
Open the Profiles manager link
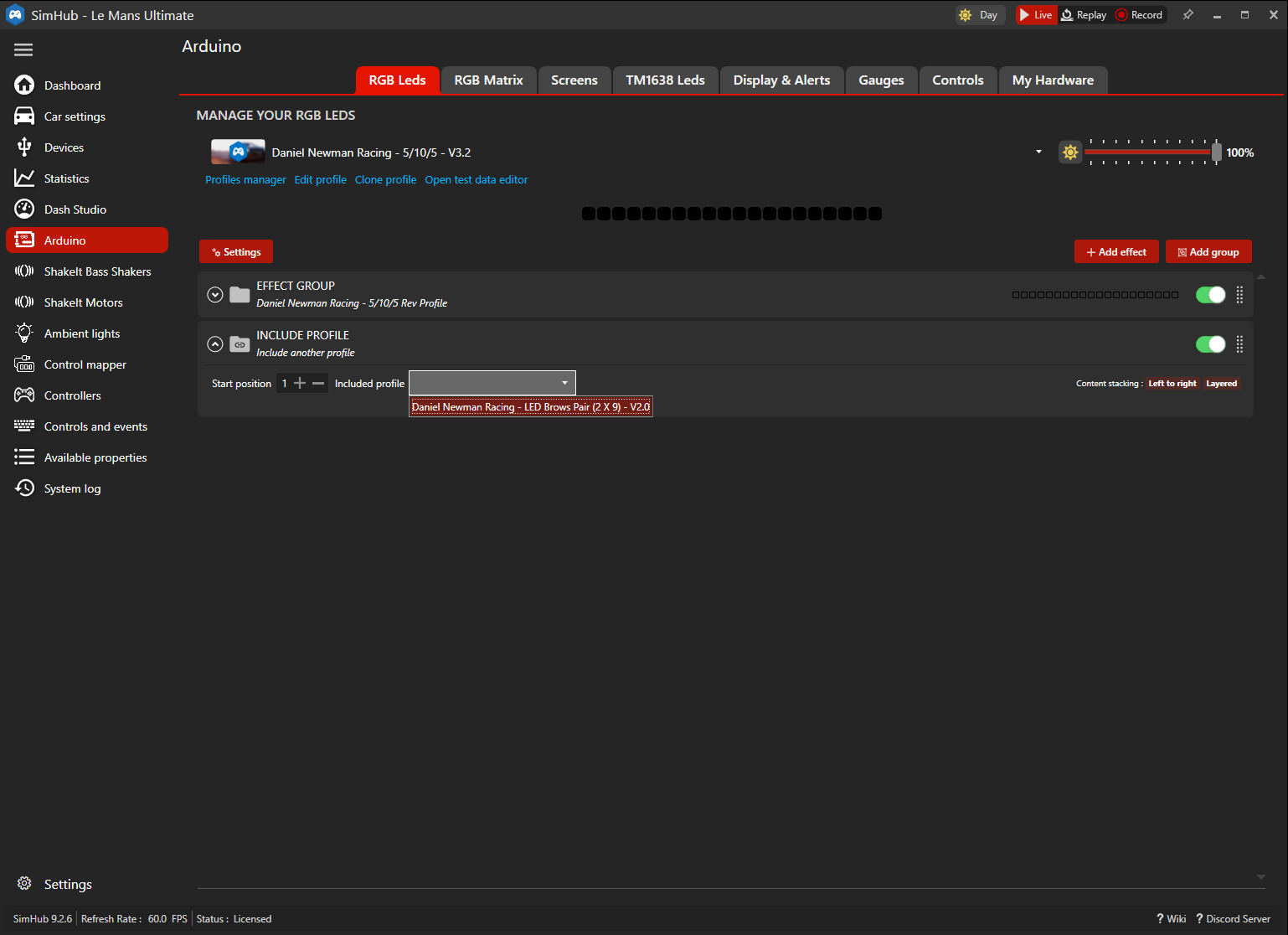coord(245,179)
